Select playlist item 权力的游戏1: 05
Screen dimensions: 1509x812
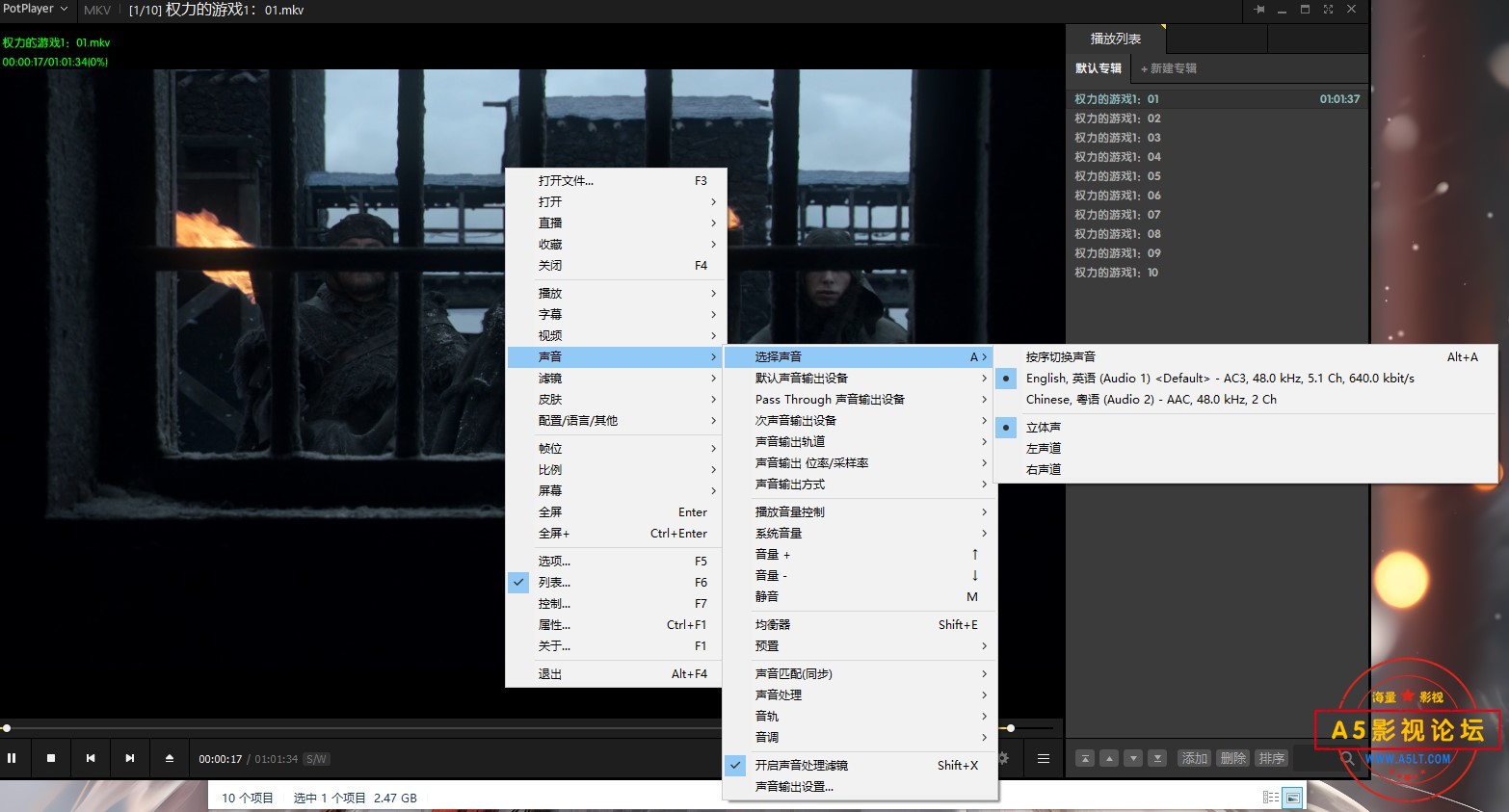click(1217, 176)
